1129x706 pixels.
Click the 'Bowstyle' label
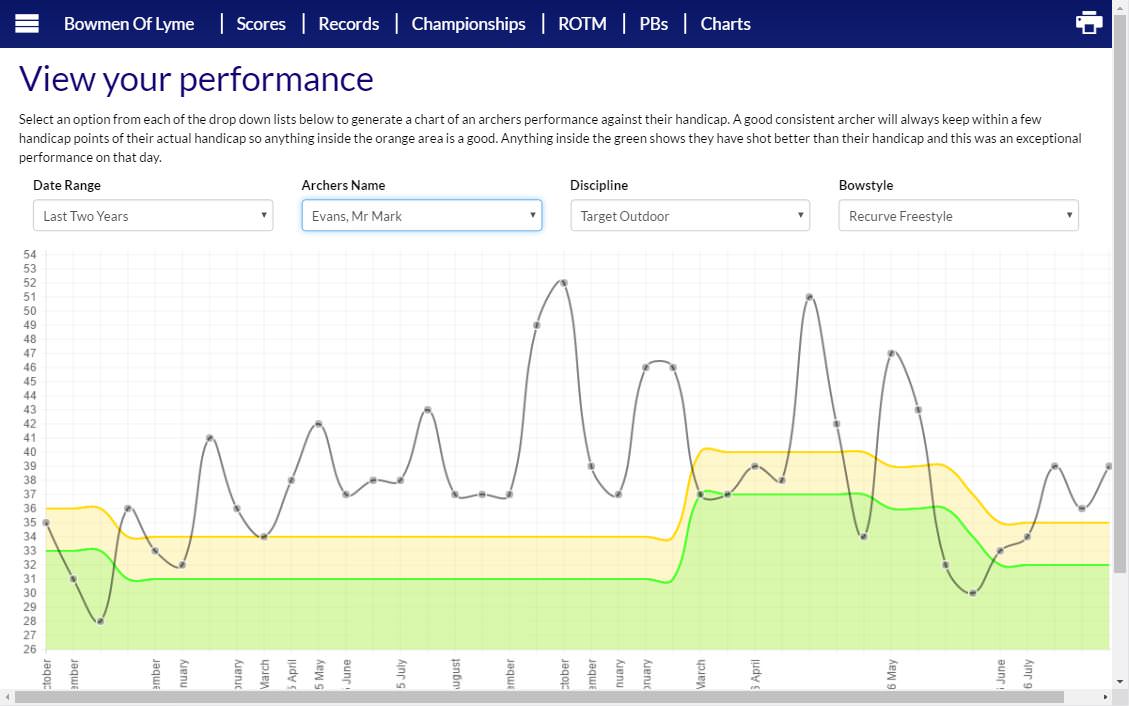tap(865, 185)
